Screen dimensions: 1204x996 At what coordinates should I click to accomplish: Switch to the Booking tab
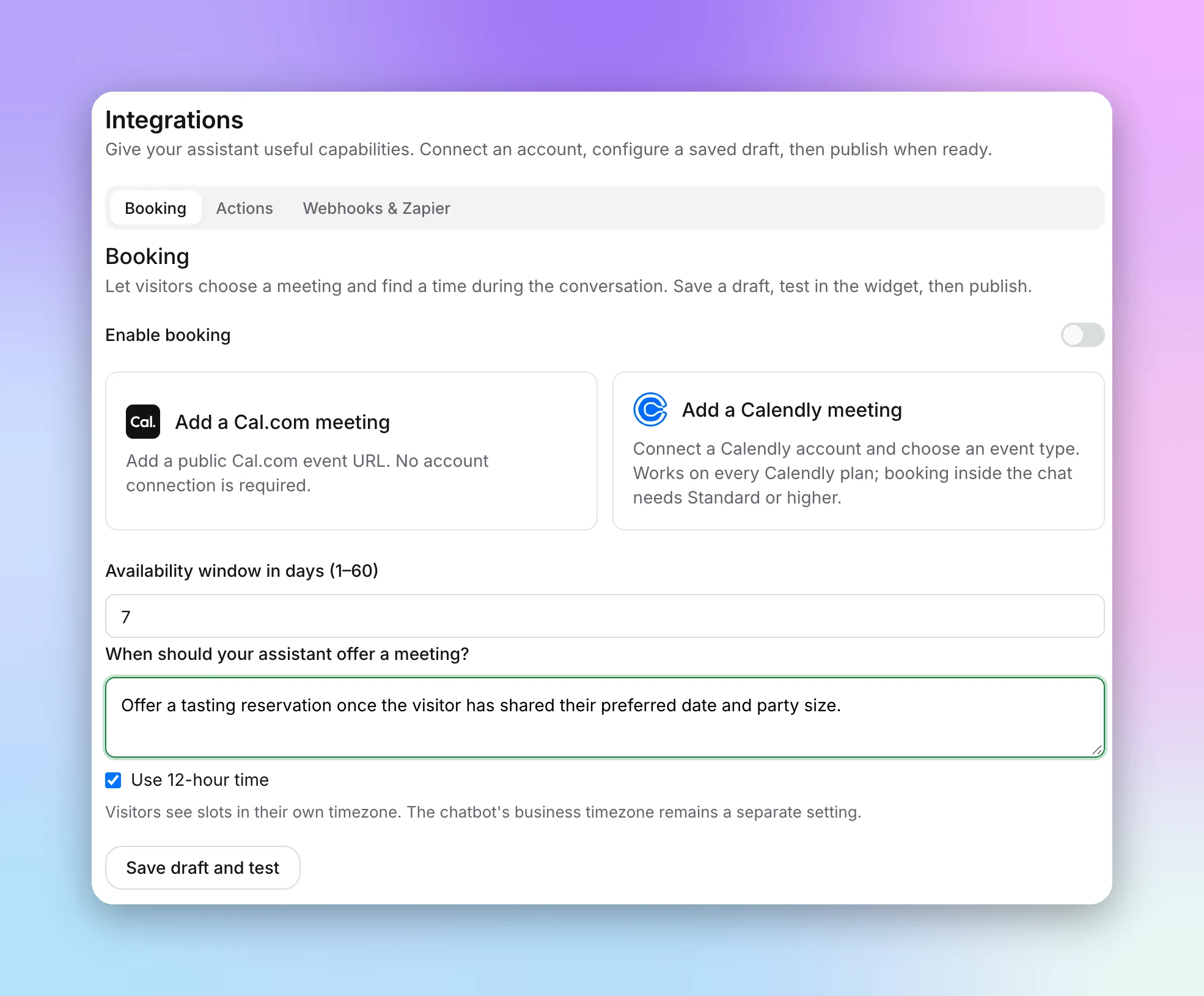point(155,208)
